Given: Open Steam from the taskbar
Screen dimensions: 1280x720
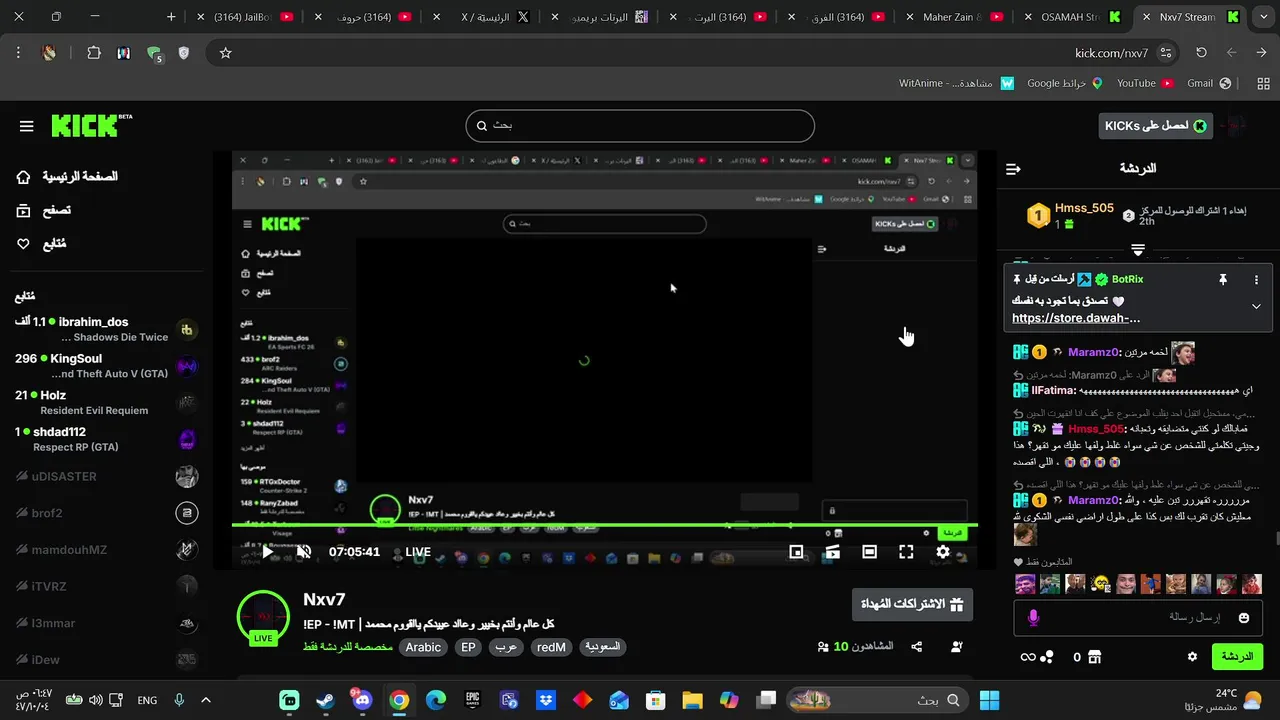Looking at the screenshot, I should 325,700.
